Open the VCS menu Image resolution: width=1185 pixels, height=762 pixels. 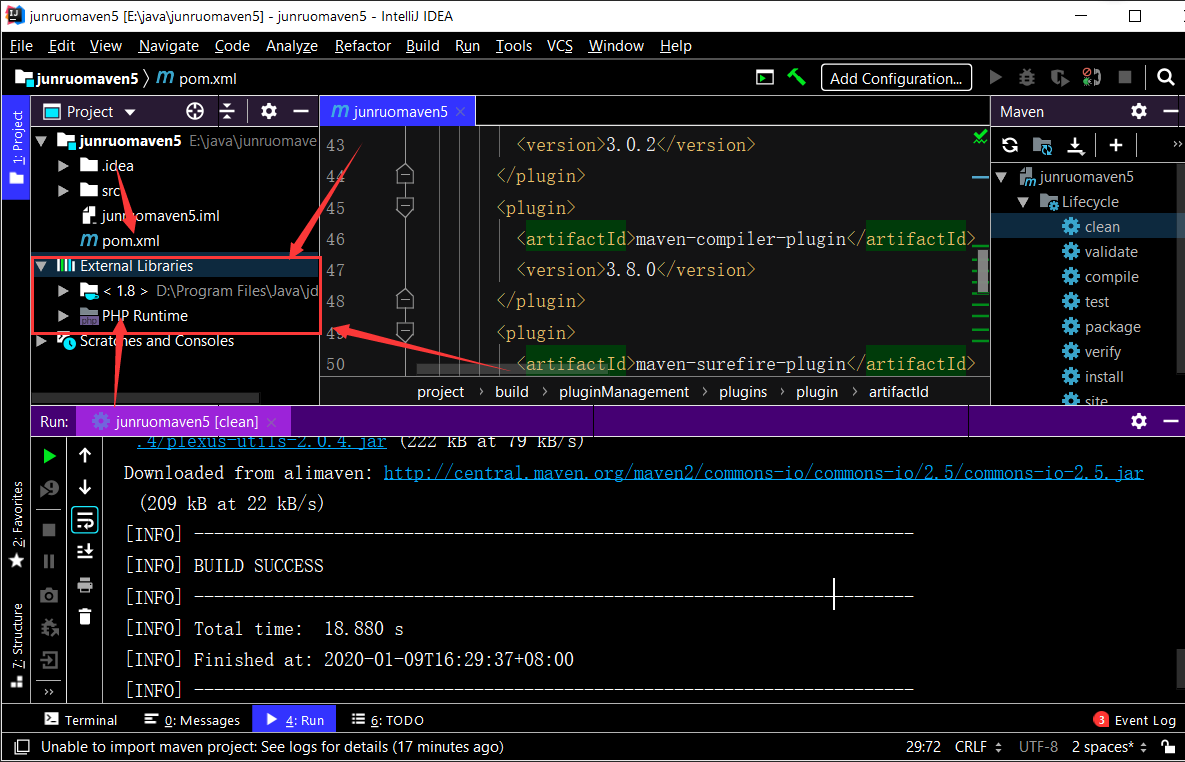coord(560,46)
